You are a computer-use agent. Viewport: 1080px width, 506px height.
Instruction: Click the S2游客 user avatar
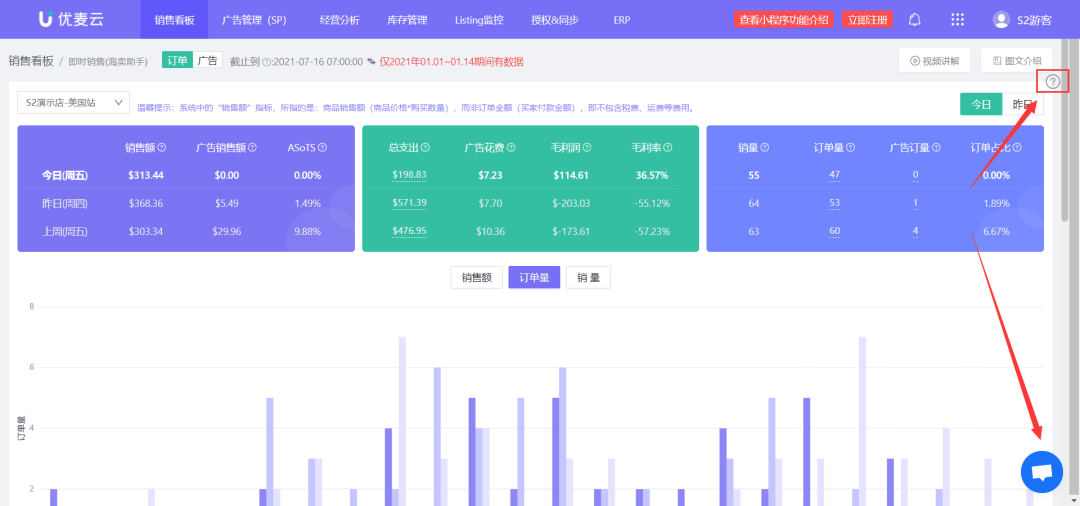(x=1001, y=19)
